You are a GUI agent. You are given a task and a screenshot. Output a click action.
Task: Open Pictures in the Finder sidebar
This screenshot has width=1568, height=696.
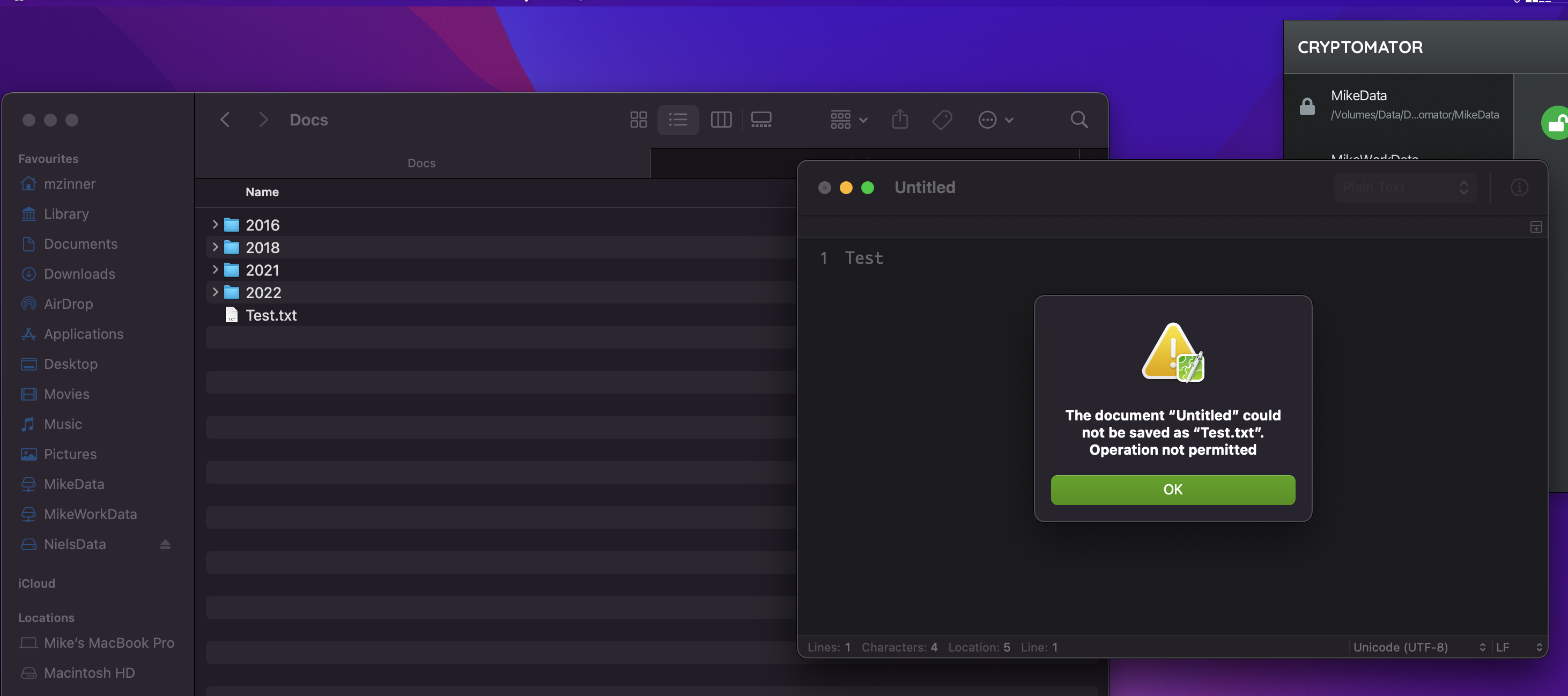pos(70,454)
